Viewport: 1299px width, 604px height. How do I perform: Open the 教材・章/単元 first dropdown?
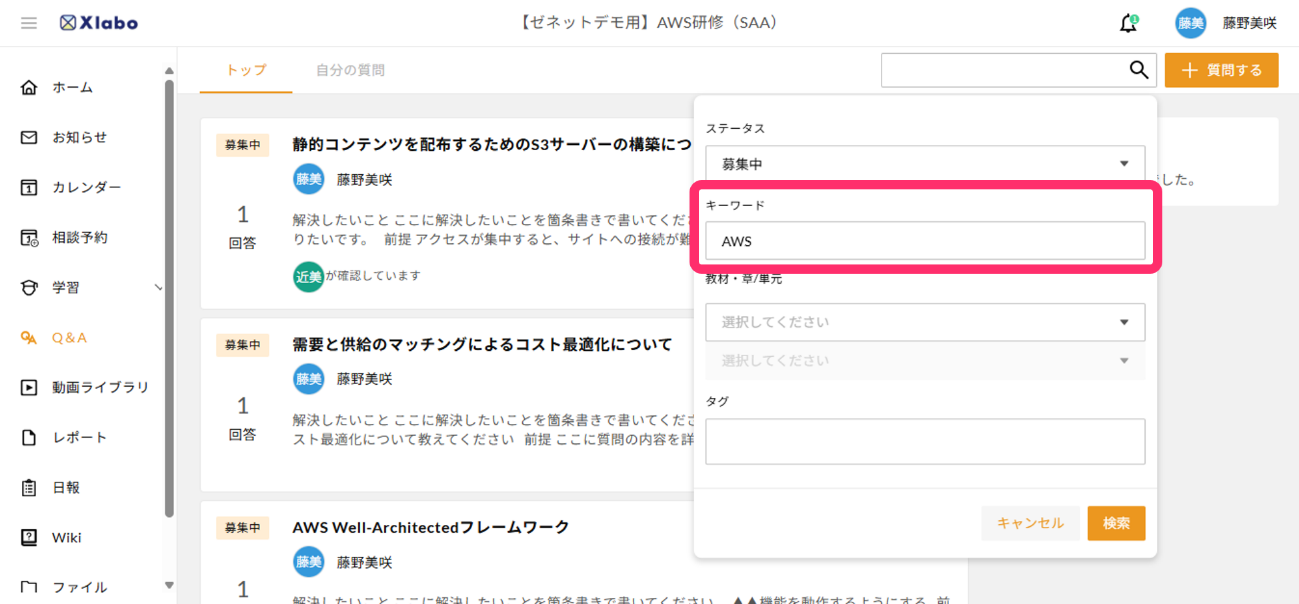[x=925, y=323]
